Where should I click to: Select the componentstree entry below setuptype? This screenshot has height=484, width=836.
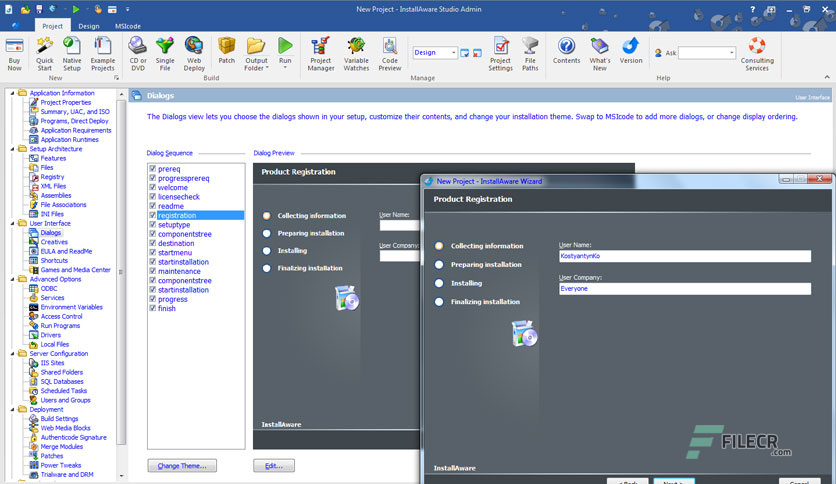click(x=184, y=234)
